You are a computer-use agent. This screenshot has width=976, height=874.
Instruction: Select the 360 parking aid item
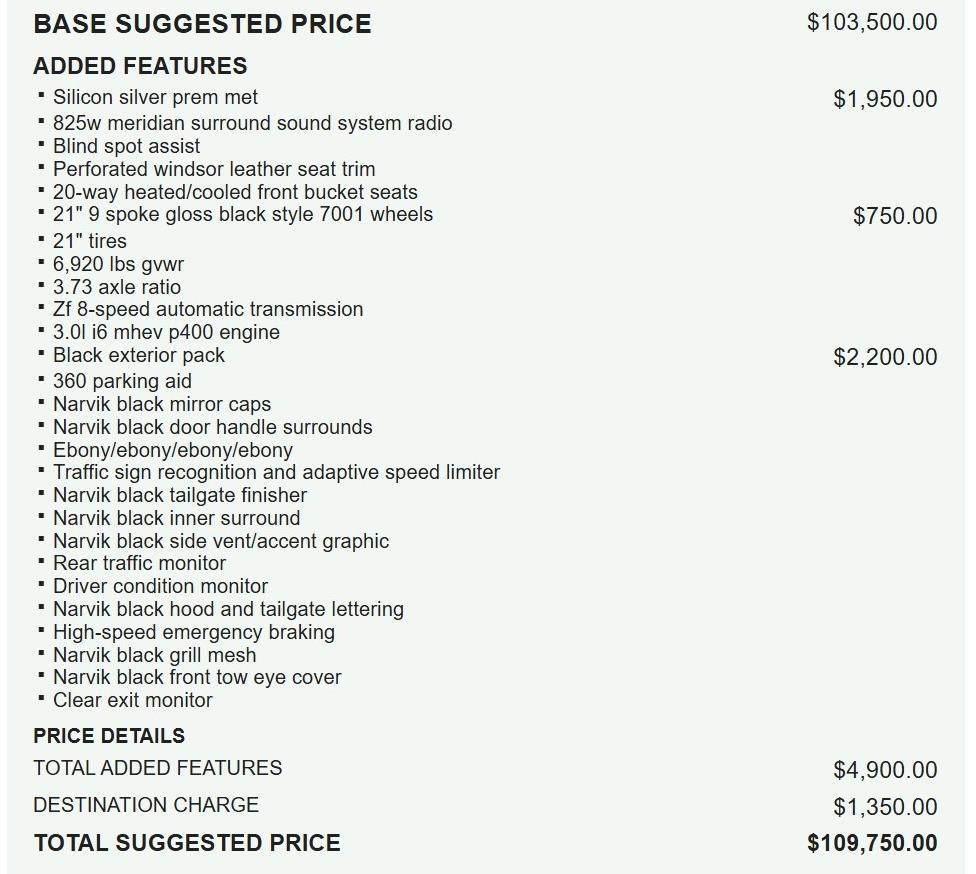pyautogui.click(x=122, y=381)
